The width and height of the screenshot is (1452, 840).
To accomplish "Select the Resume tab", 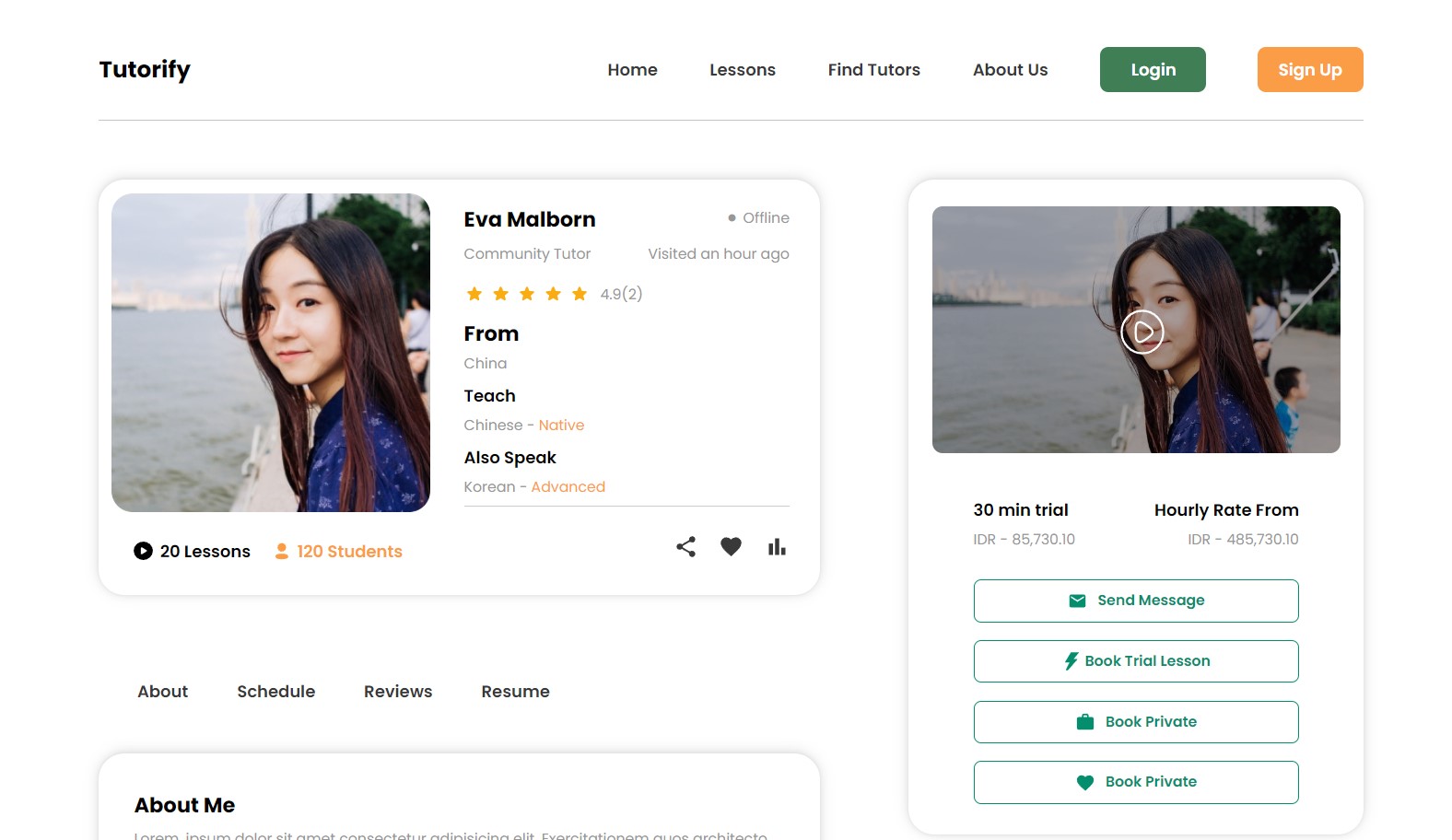I will (x=516, y=692).
